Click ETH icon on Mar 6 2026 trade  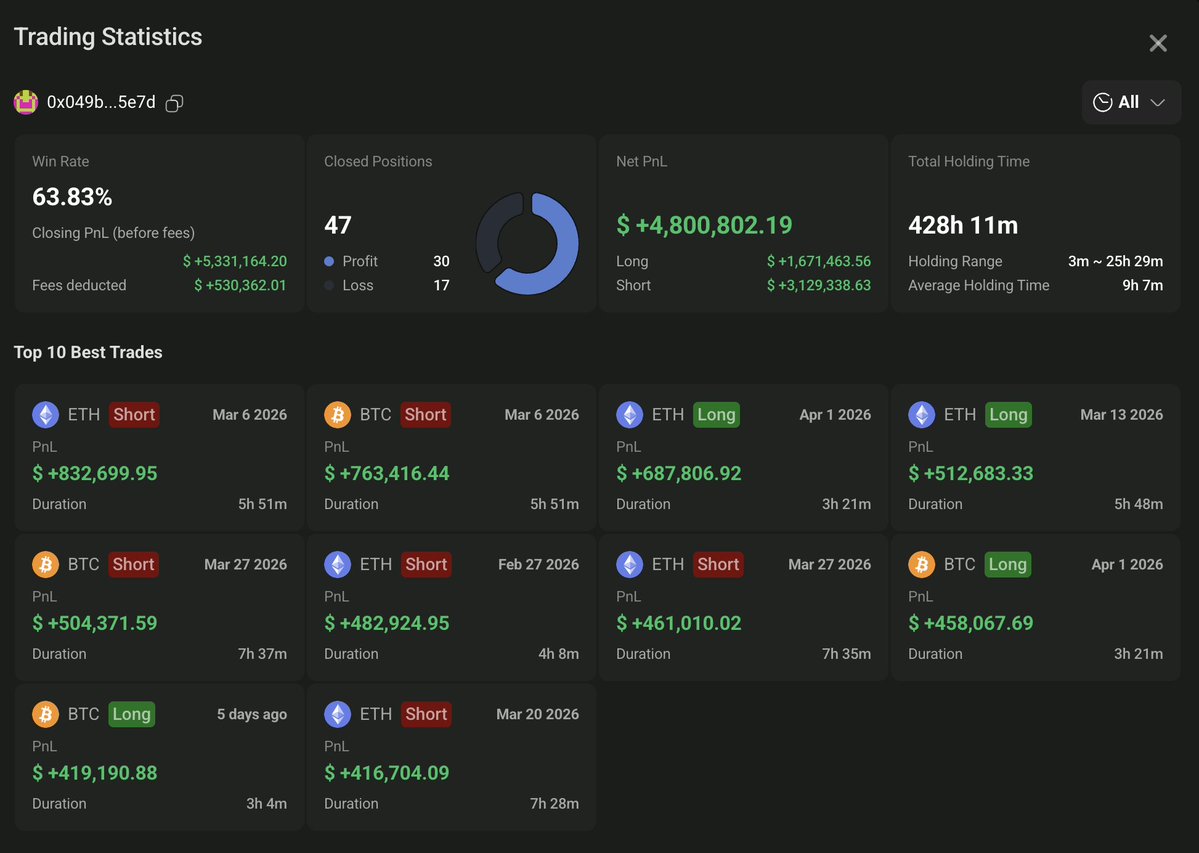(x=46, y=414)
